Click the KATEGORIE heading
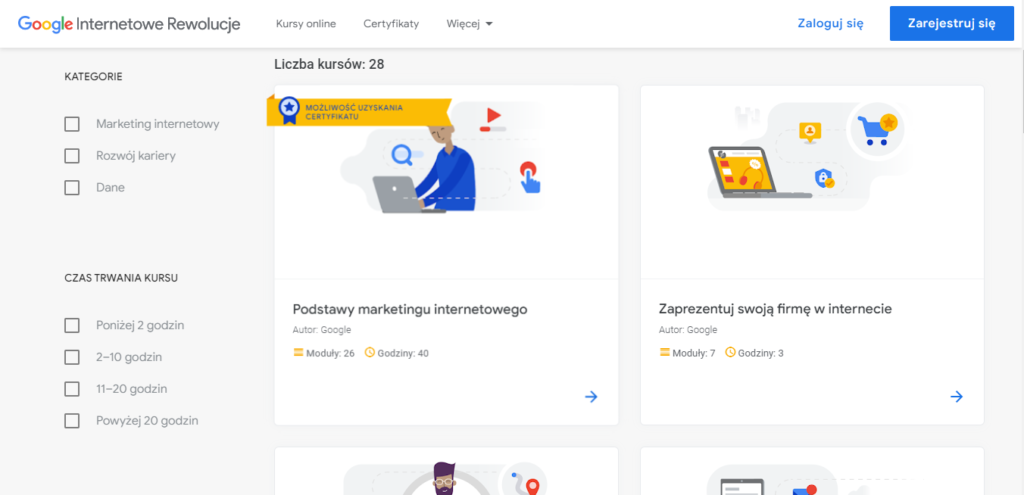The image size is (1024, 495). pos(93,76)
